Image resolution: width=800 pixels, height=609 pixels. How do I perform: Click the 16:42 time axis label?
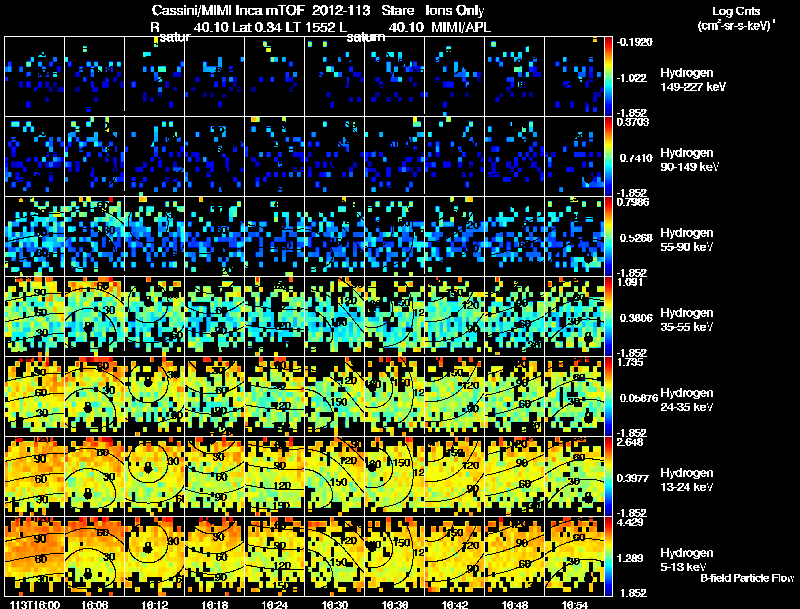point(455,604)
